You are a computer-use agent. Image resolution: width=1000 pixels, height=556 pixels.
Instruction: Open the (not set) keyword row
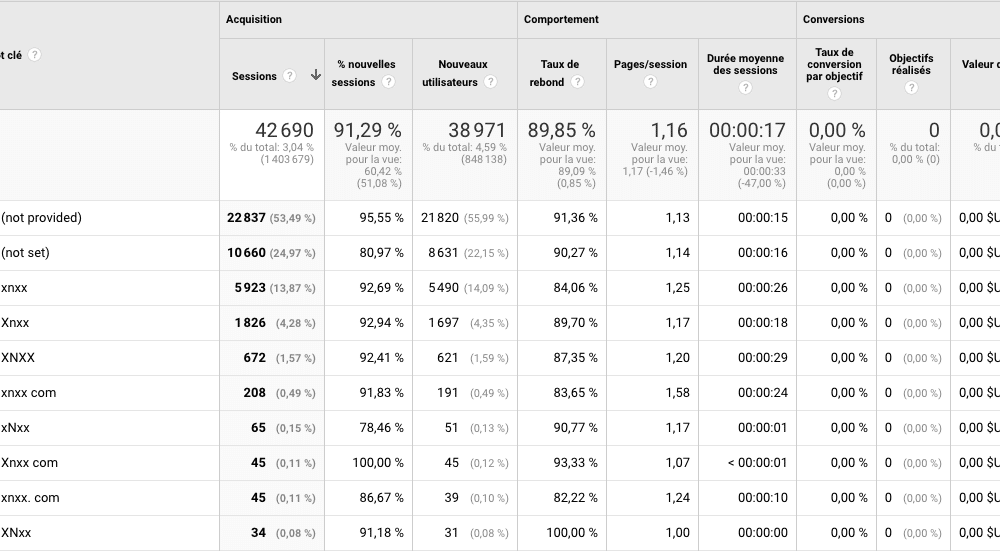[x=26, y=253]
